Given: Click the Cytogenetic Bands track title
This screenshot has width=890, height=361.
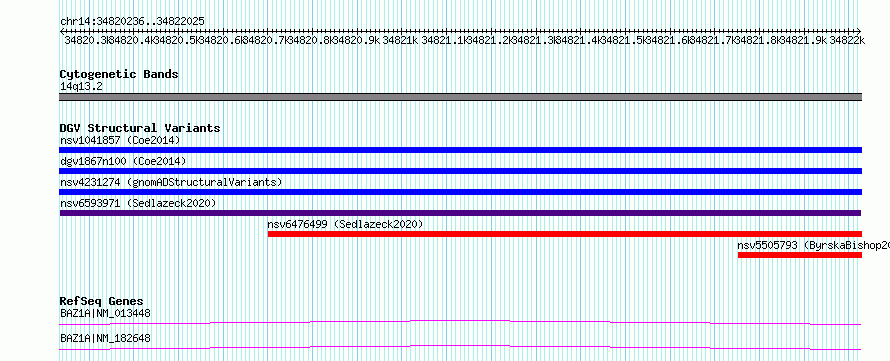Looking at the screenshot, I should 119,74.
